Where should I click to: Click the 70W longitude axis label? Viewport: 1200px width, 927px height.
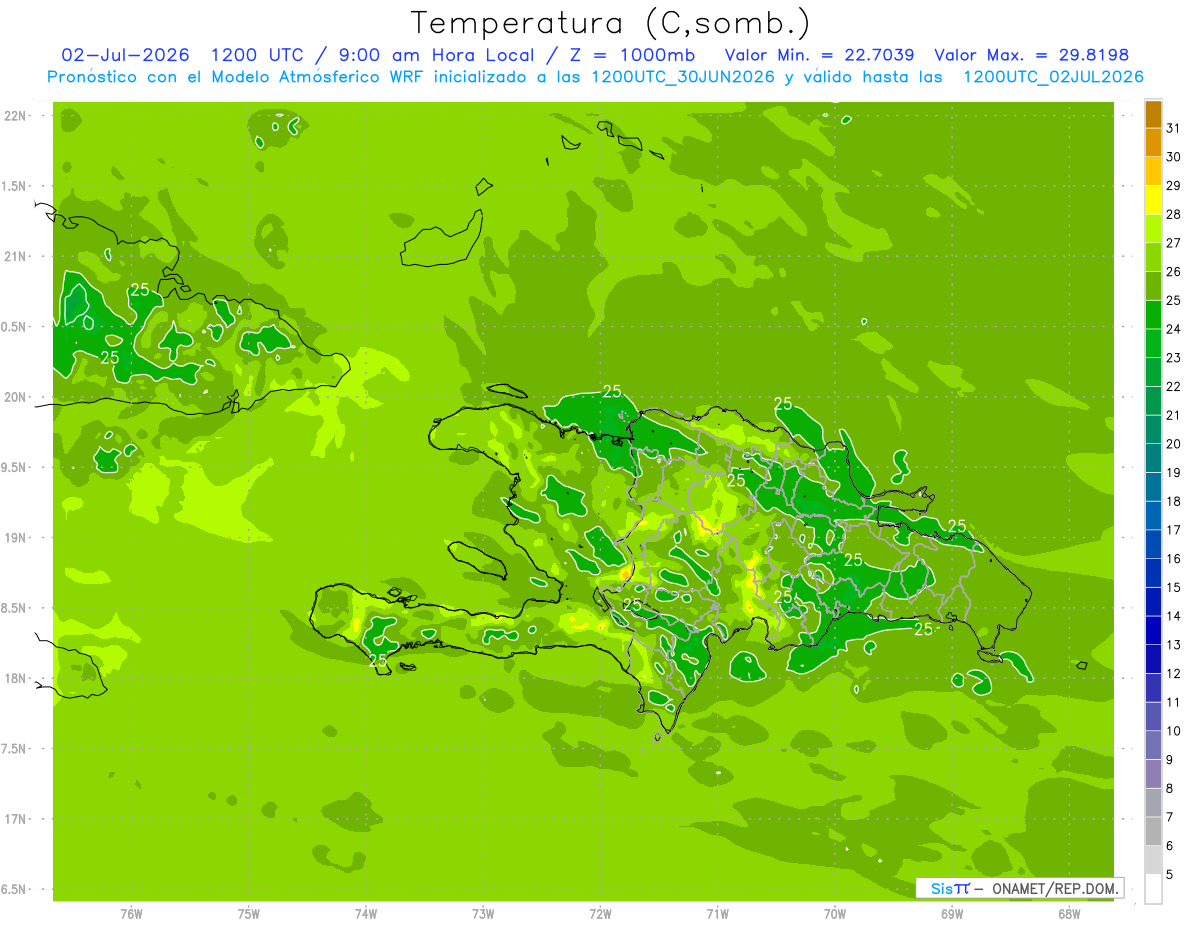(835, 913)
